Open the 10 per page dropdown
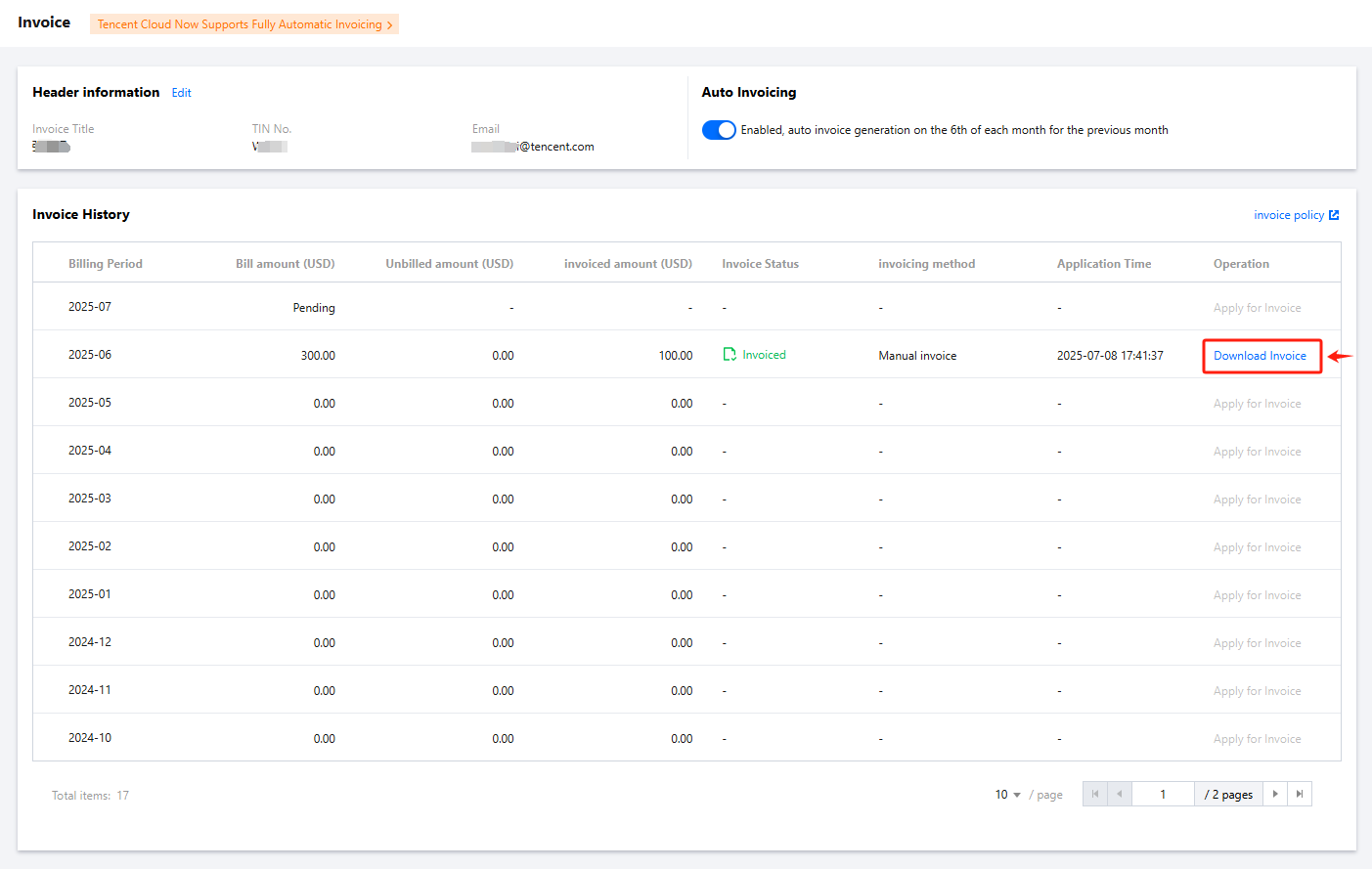Viewport: 1372px width, 869px height. [x=1007, y=795]
